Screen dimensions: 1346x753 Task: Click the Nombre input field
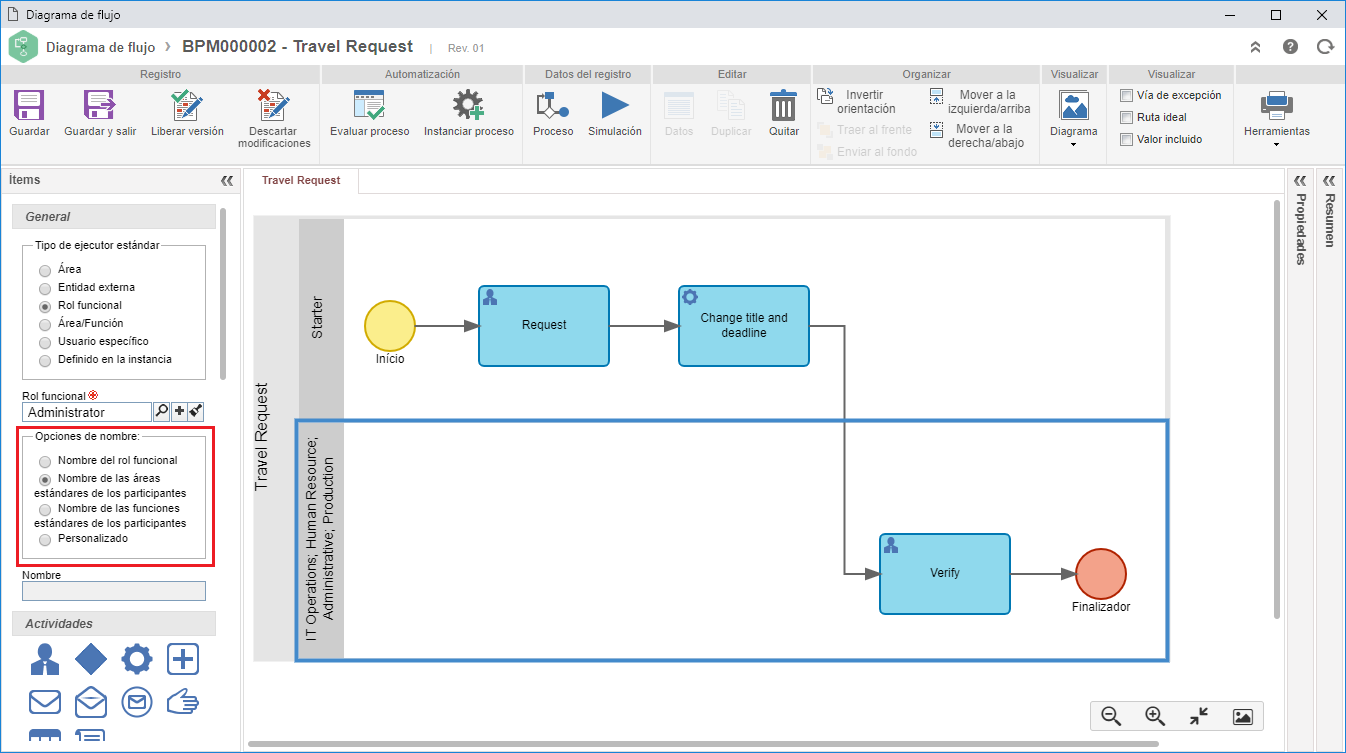[x=114, y=591]
